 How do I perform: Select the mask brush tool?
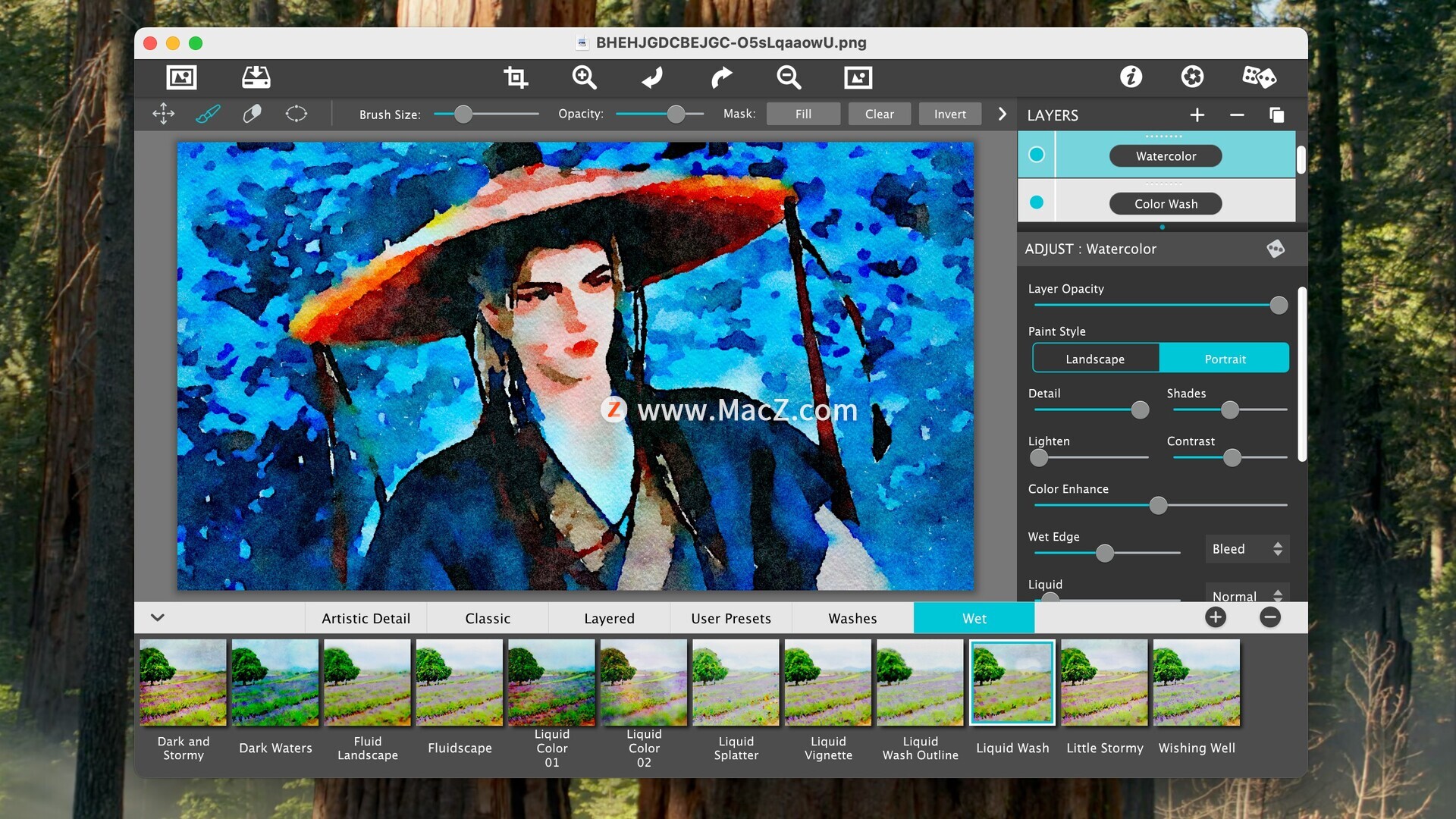[x=208, y=114]
